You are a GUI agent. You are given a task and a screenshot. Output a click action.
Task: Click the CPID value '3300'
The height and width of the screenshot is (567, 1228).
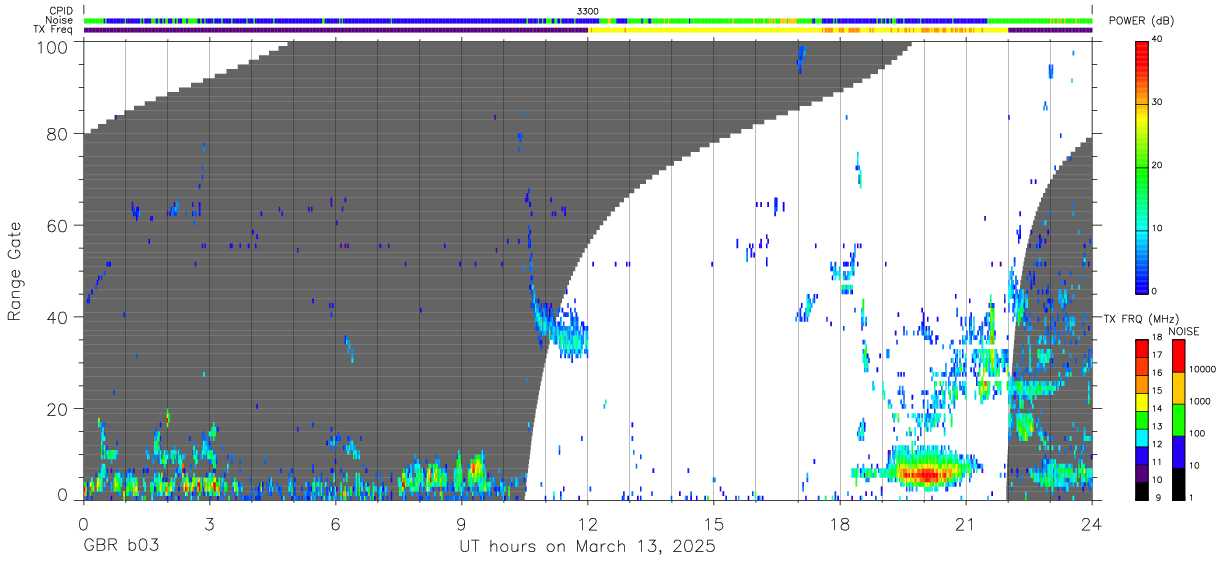pos(588,11)
